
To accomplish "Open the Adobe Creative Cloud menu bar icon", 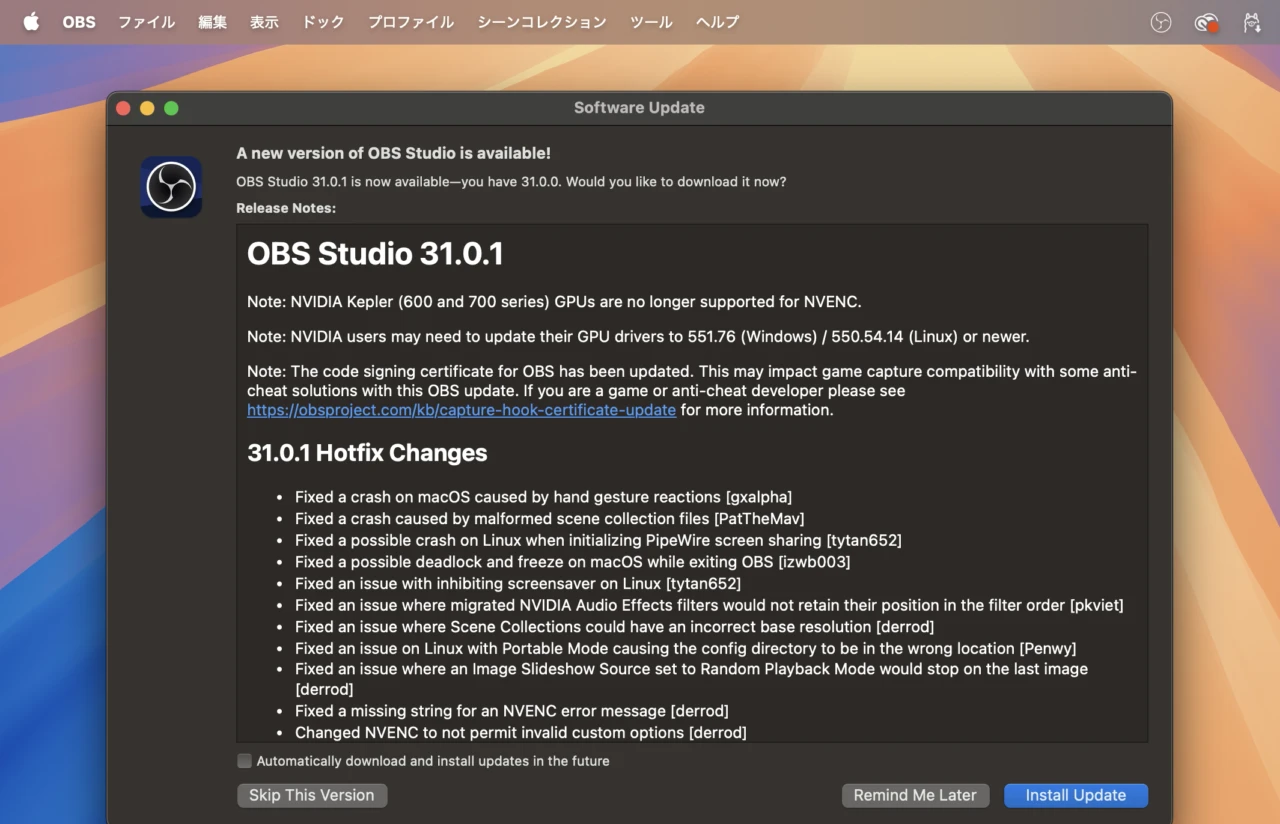I will pyautogui.click(x=1207, y=22).
